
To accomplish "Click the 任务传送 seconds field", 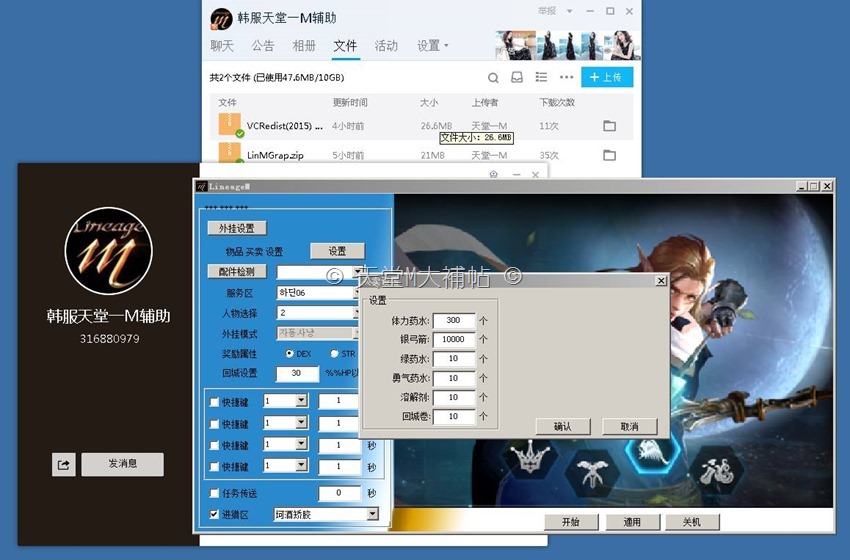I will tap(339, 493).
